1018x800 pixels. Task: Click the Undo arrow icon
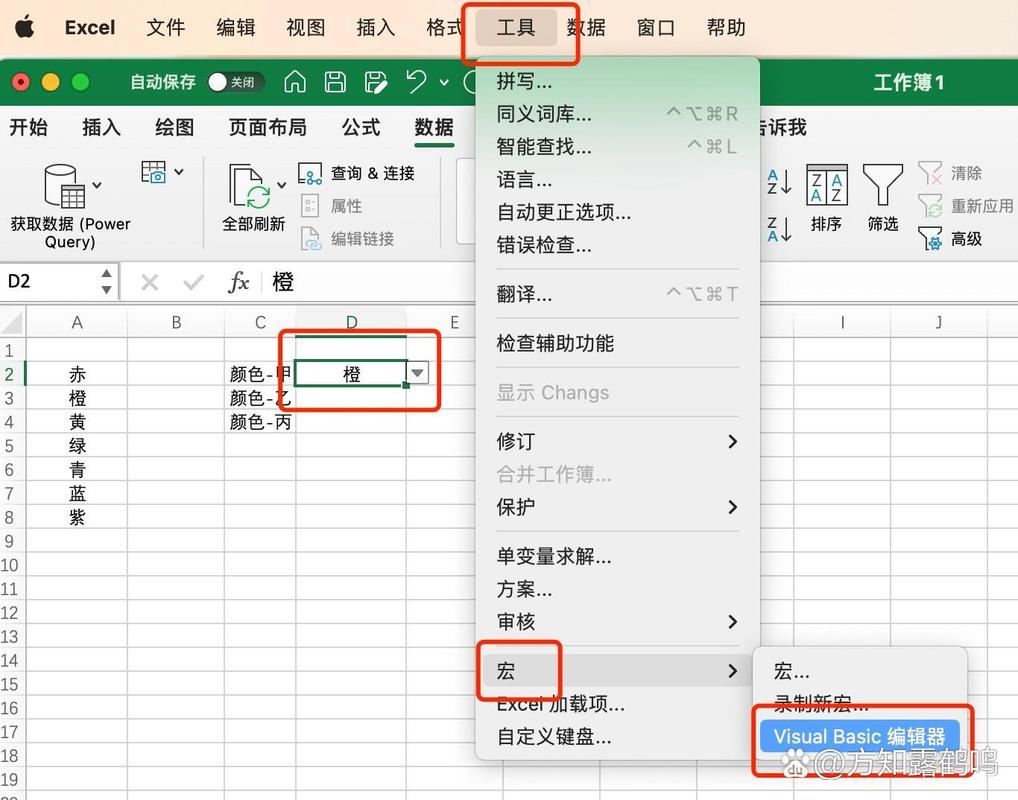(416, 82)
